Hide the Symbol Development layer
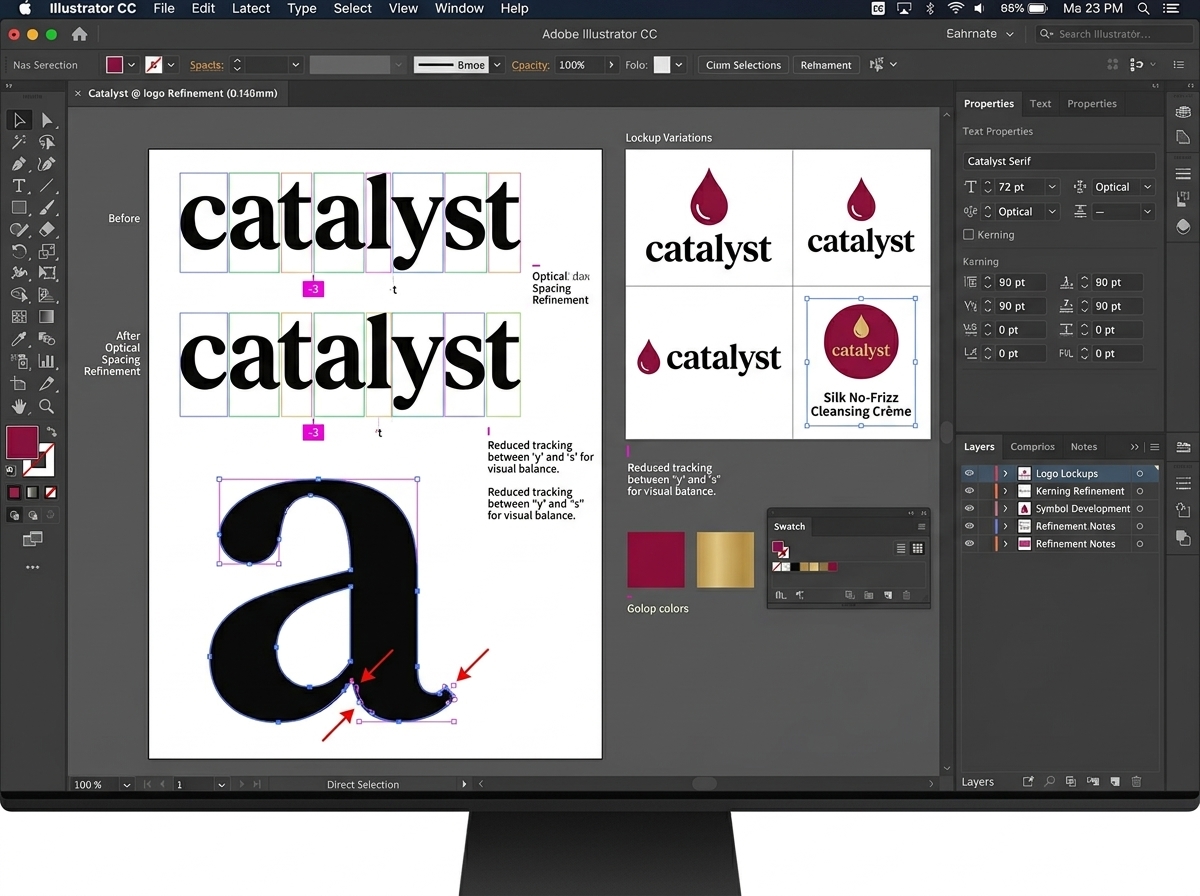1200x896 pixels. [x=969, y=509]
